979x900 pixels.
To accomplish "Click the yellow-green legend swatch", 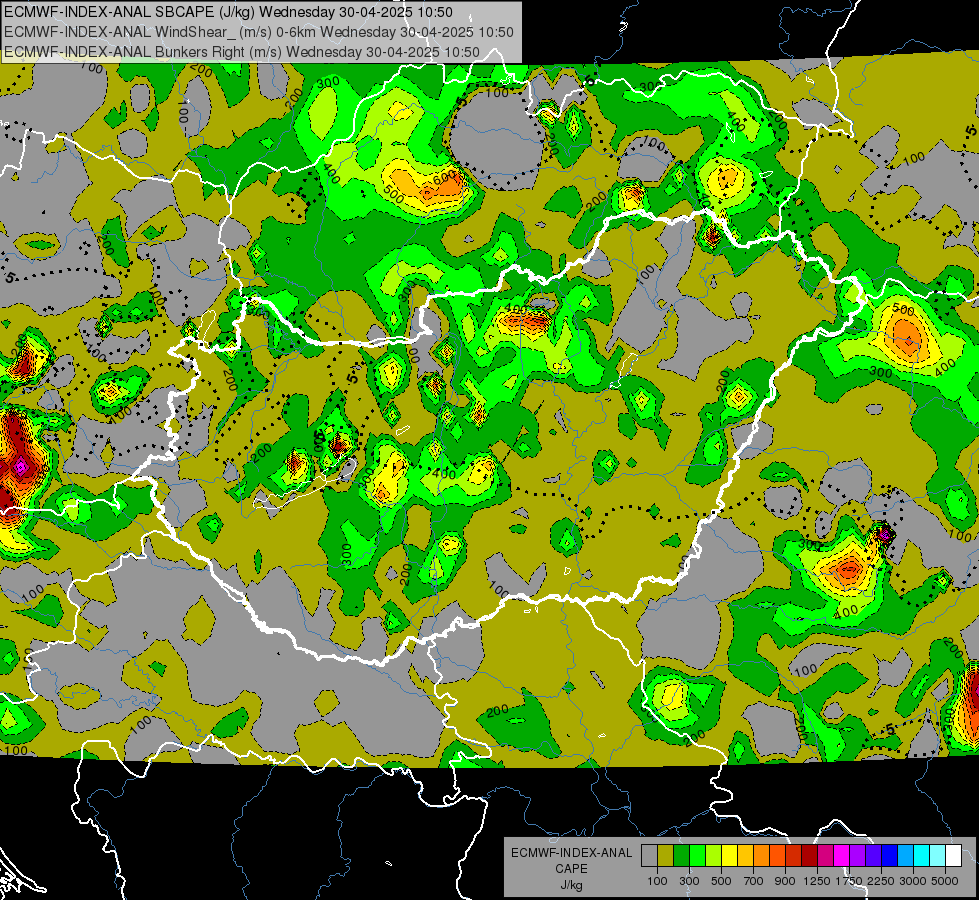I will pyautogui.click(x=714, y=856).
